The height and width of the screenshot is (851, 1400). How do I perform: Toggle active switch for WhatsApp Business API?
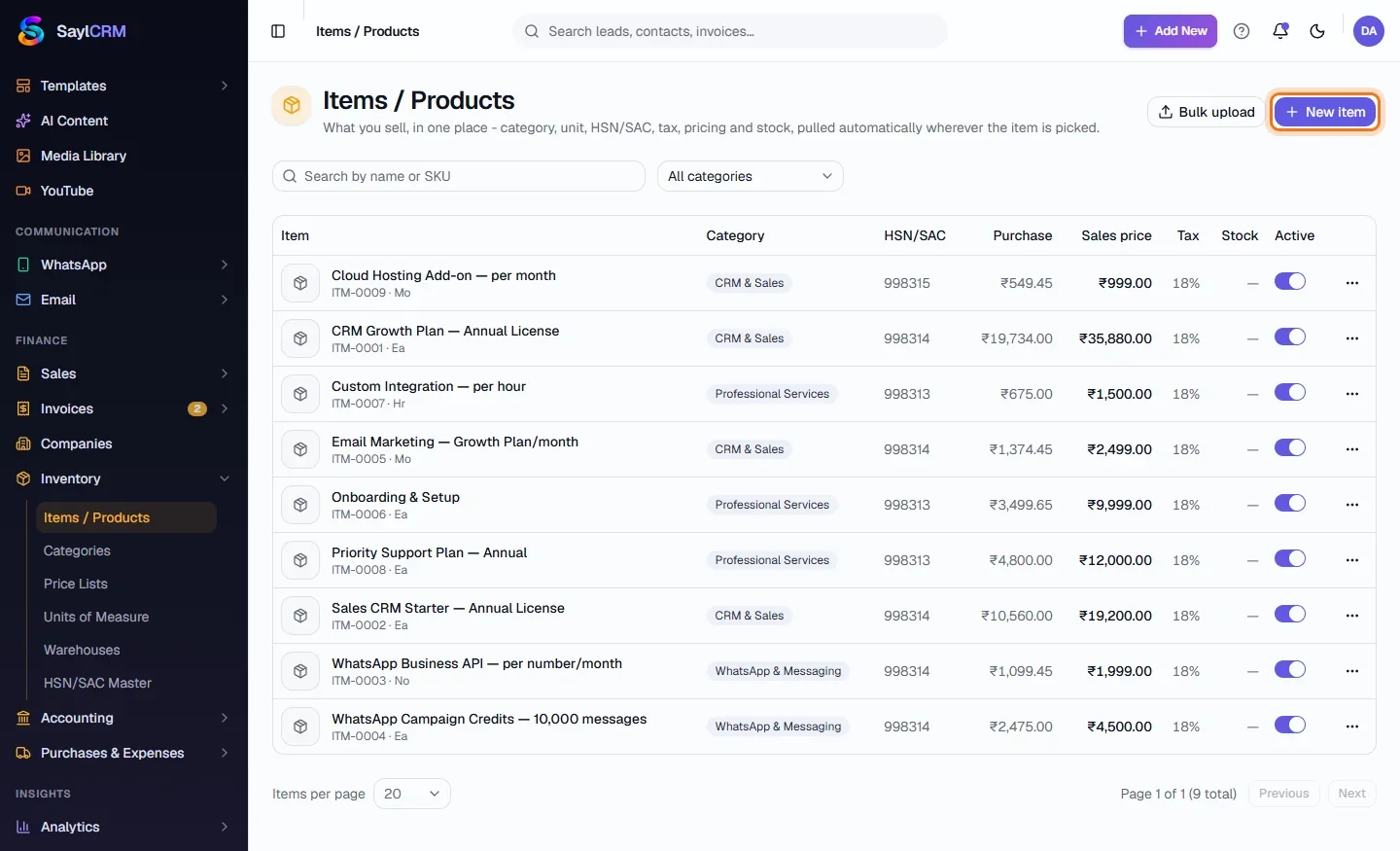(1290, 670)
